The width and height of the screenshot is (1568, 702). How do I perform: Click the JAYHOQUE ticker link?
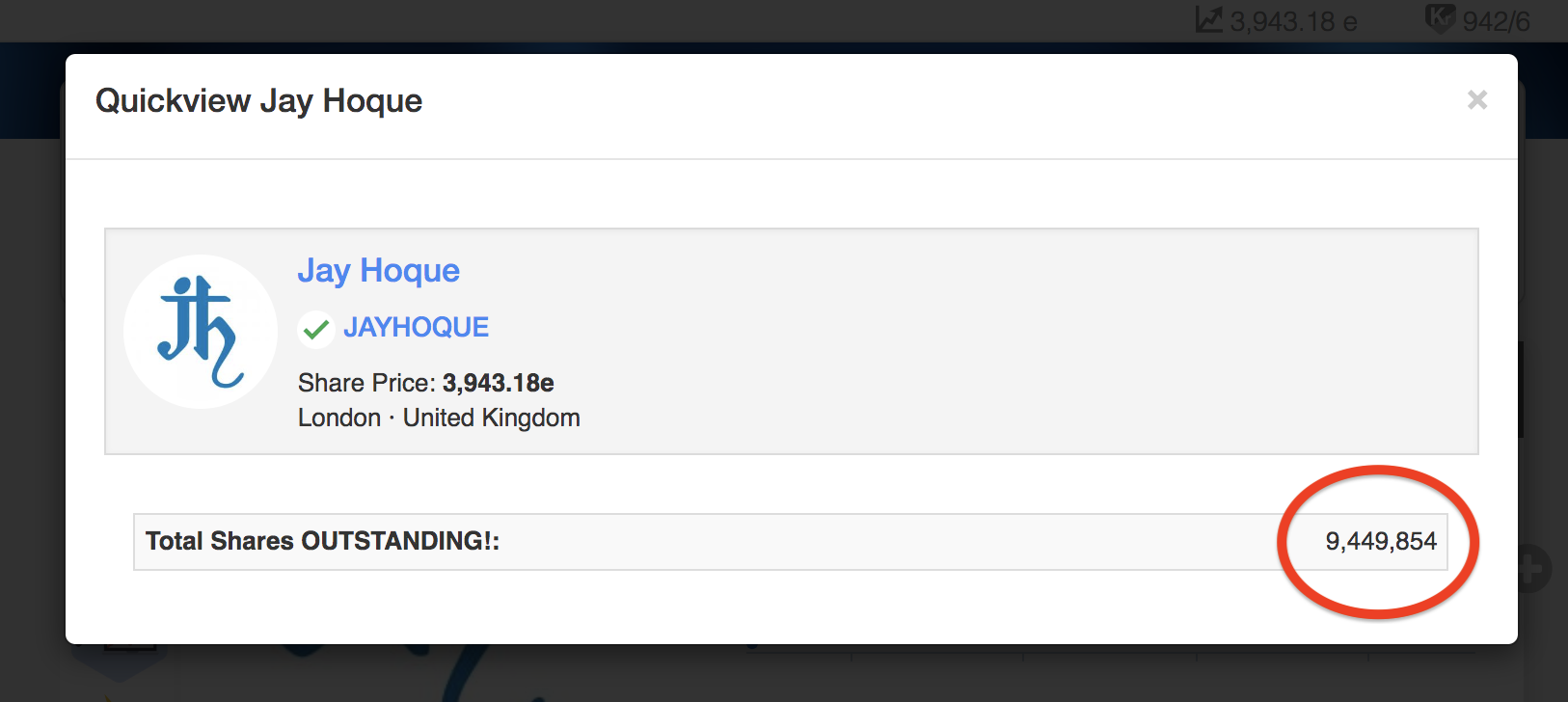pyautogui.click(x=416, y=328)
